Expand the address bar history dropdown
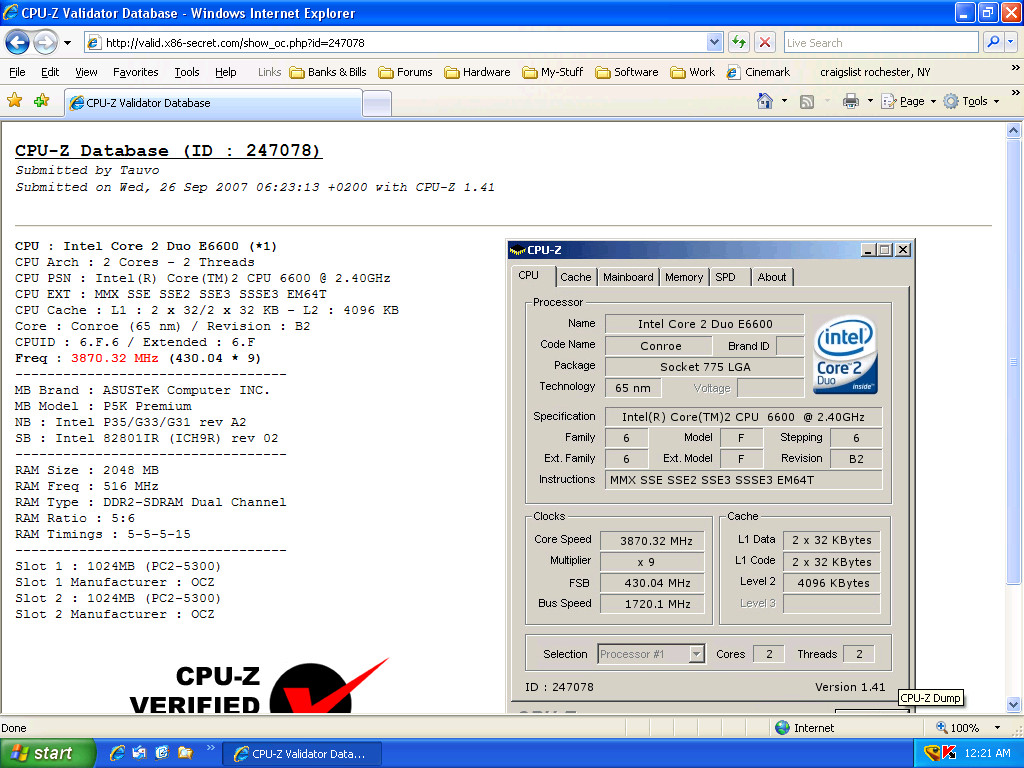Viewport: 1024px width, 768px height. (x=714, y=42)
